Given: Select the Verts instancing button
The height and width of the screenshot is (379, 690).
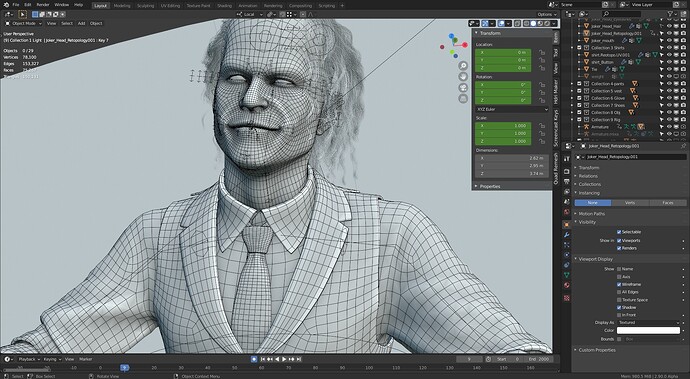Looking at the screenshot, I should 630,203.
